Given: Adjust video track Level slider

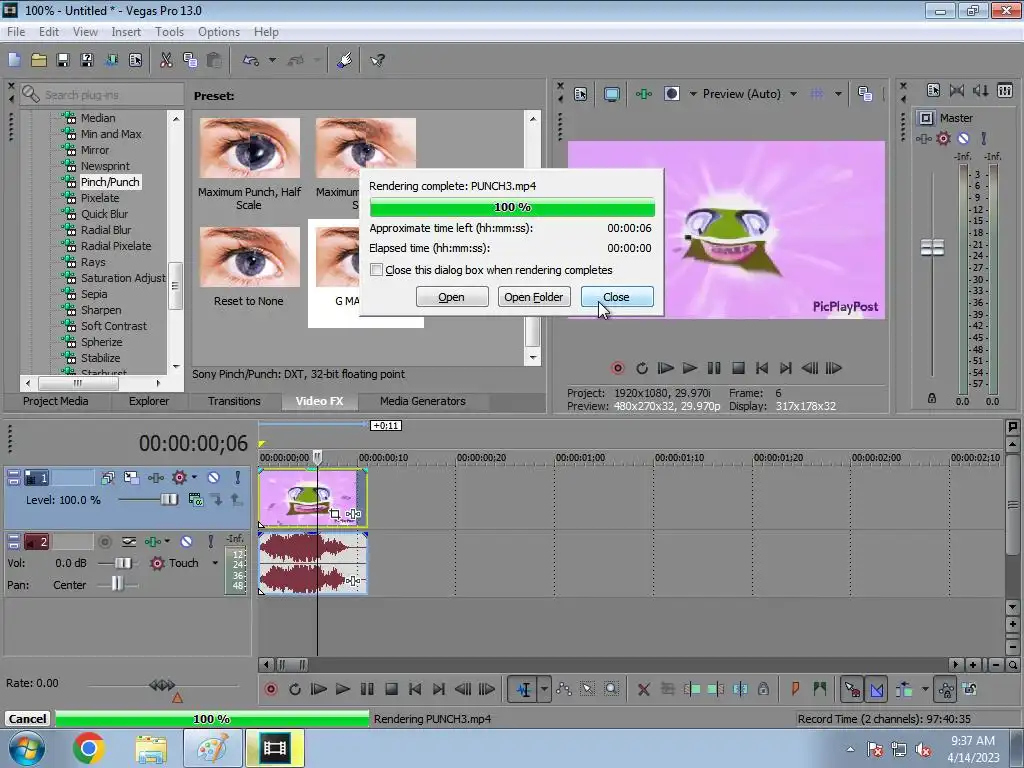Looking at the screenshot, I should coord(169,500).
